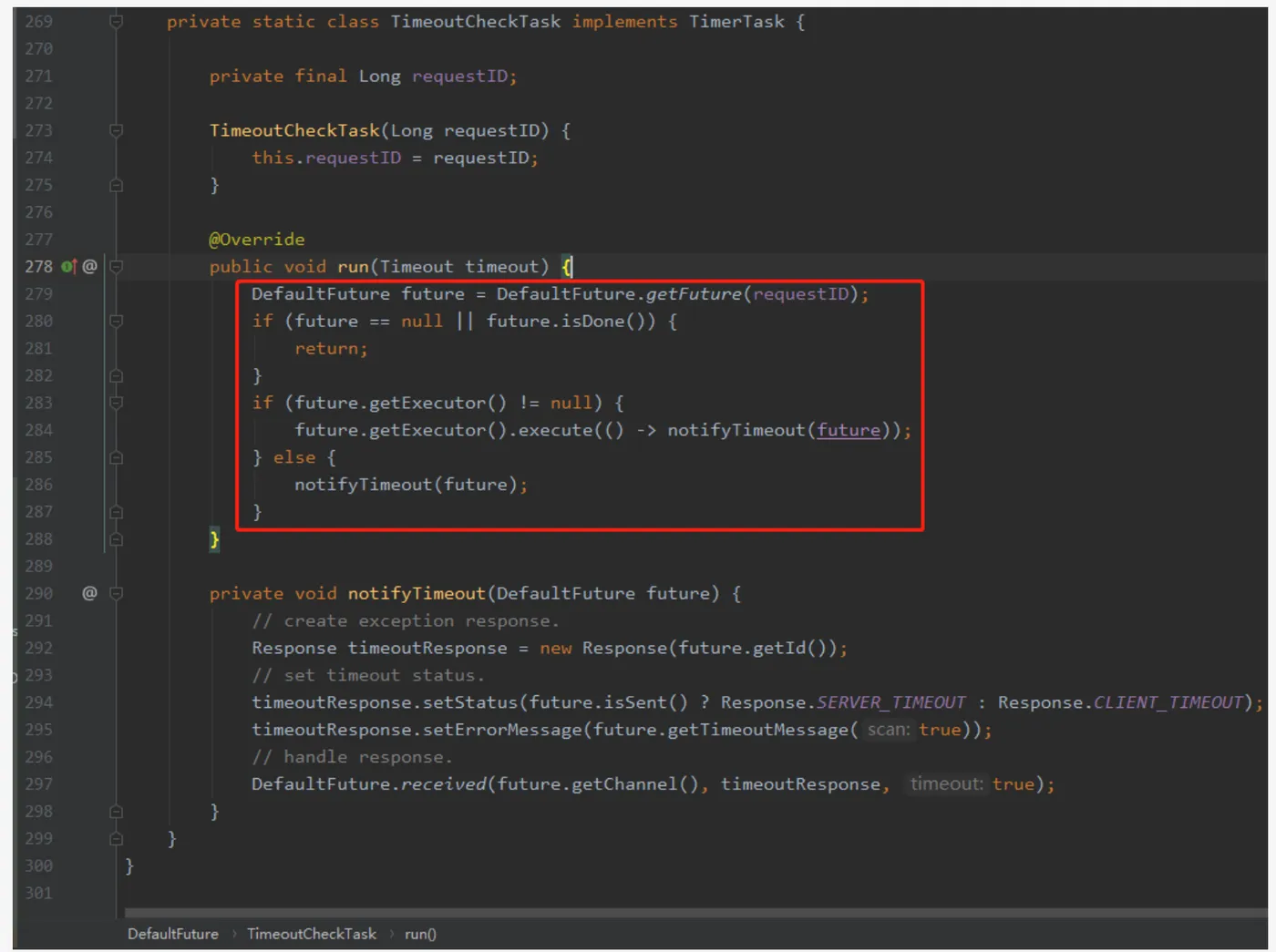Image resolution: width=1276 pixels, height=952 pixels.
Task: Collapse the TimeoutCheckTask class fold on line 269
Action: pyautogui.click(x=117, y=21)
